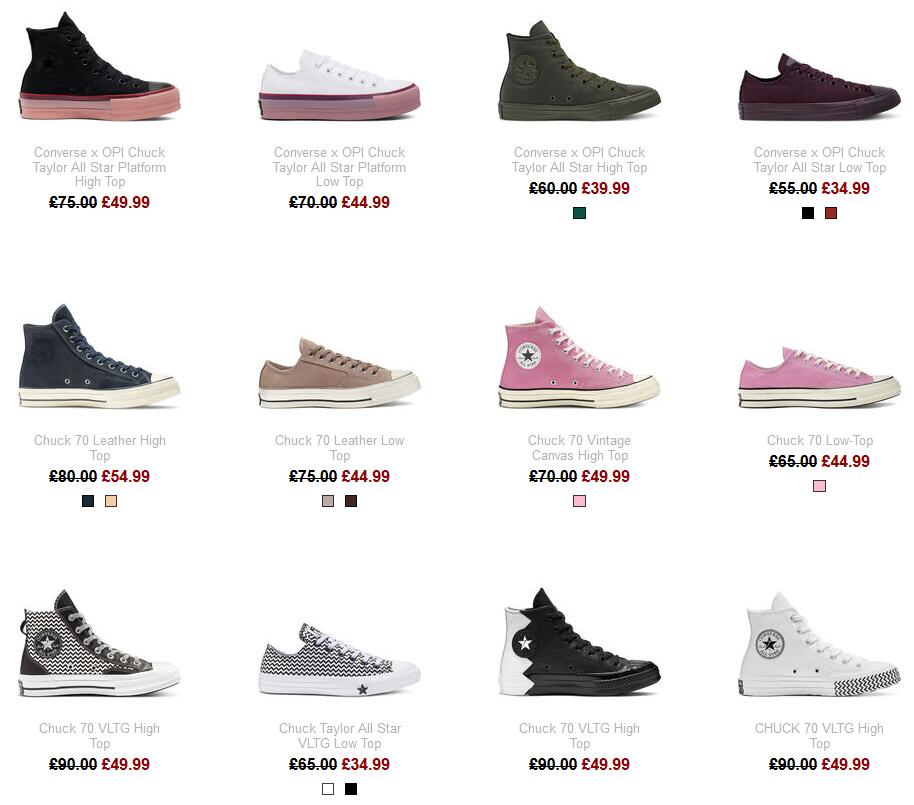This screenshot has width=914, height=805.
Task: View the zigzag VLTG low top shoe image
Action: click(340, 659)
